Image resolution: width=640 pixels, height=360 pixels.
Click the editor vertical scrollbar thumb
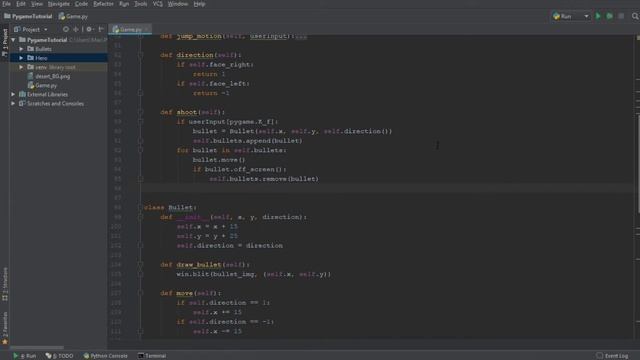tap(638, 163)
